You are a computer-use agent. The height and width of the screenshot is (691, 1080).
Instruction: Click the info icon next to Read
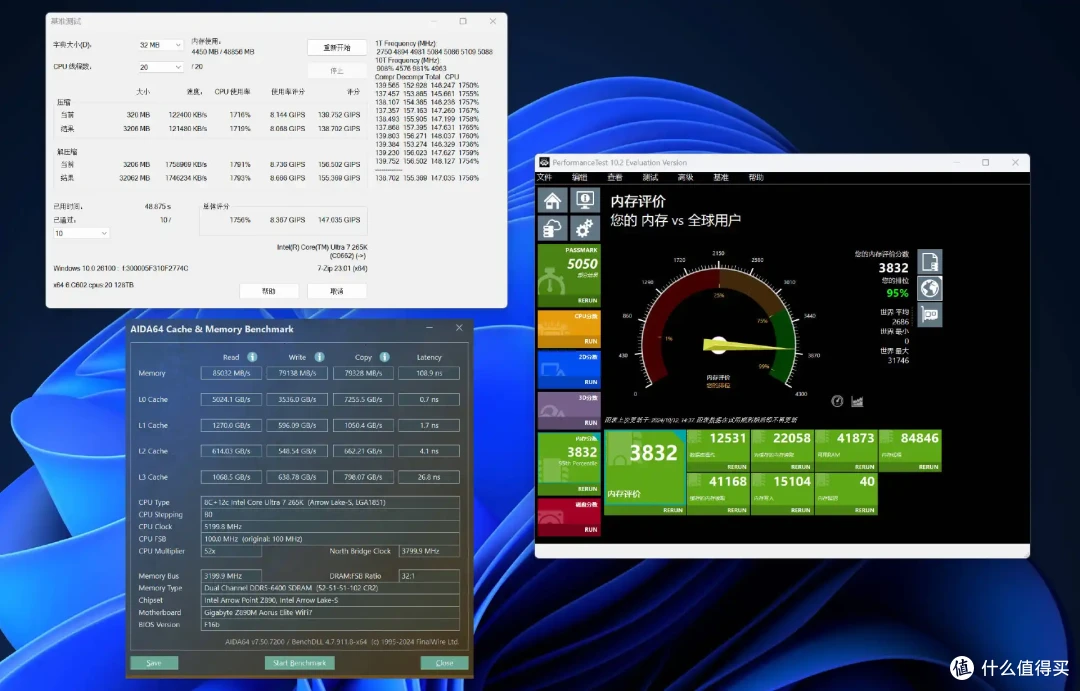tap(252, 357)
